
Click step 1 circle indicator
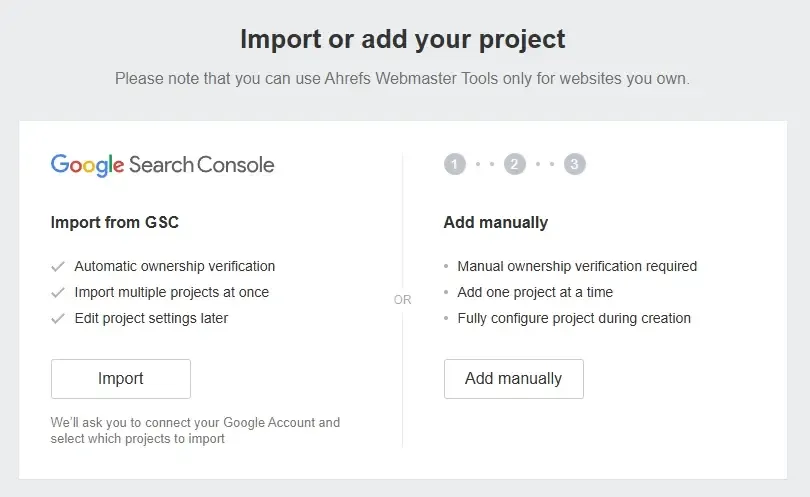click(455, 164)
